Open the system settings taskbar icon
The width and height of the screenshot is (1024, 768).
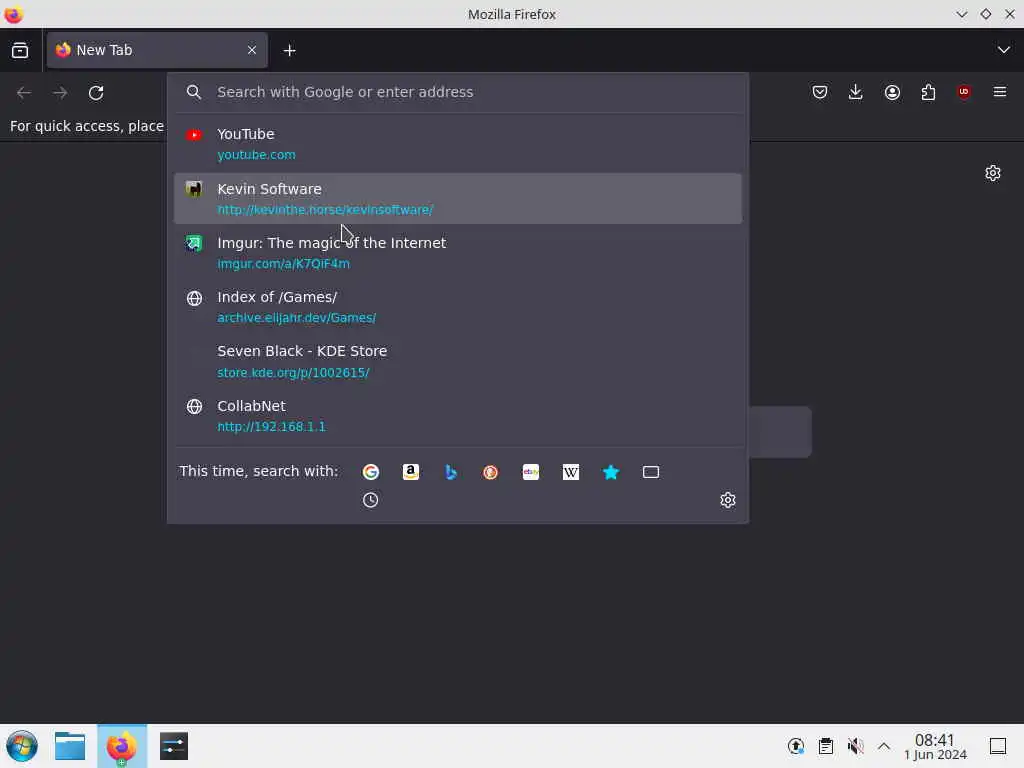click(x=174, y=746)
